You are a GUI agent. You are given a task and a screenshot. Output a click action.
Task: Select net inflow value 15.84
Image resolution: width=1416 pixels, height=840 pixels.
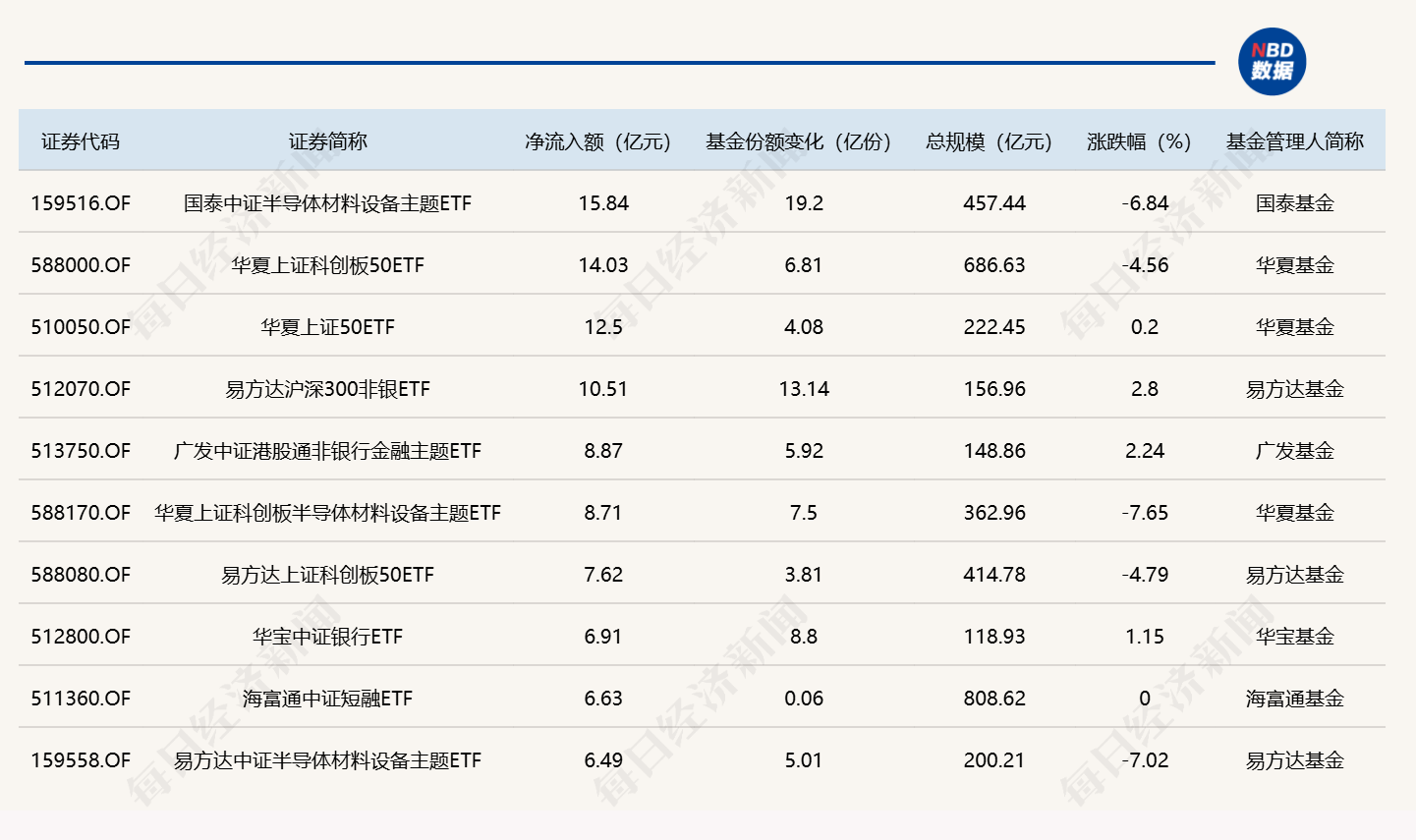[603, 203]
